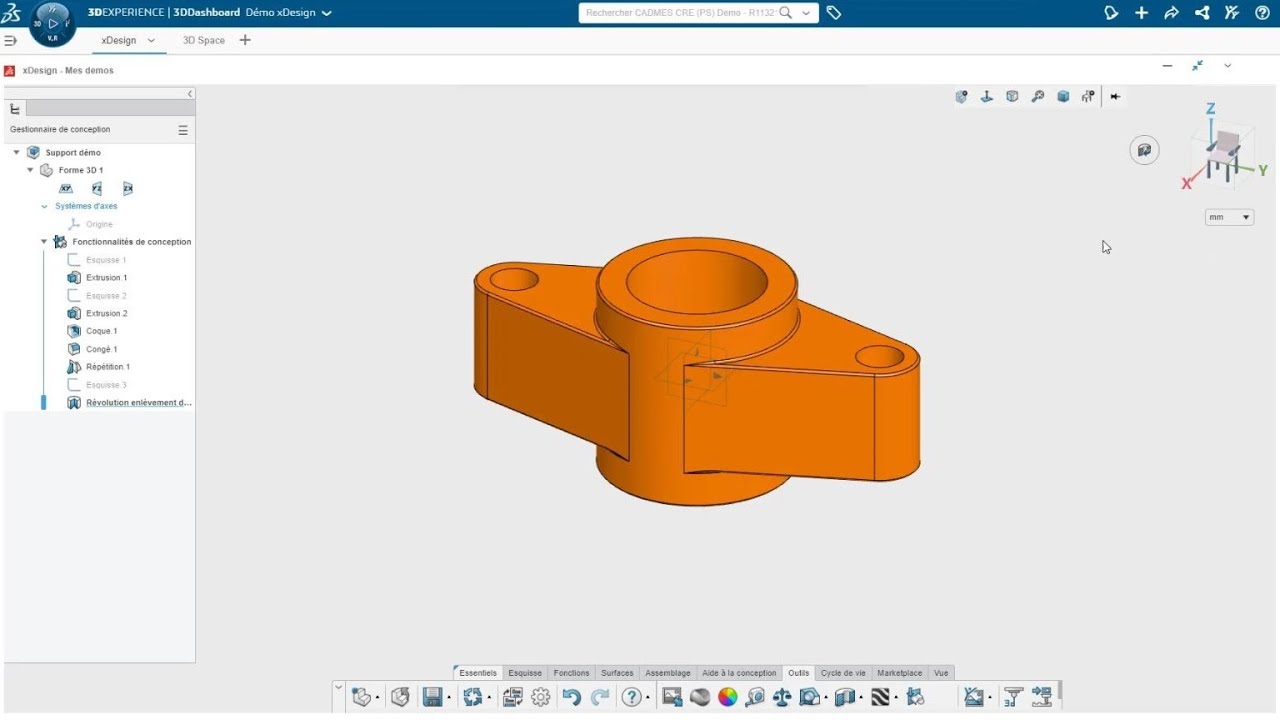Collapse the design manager side panel
The height and width of the screenshot is (720, 1280).
tap(190, 94)
